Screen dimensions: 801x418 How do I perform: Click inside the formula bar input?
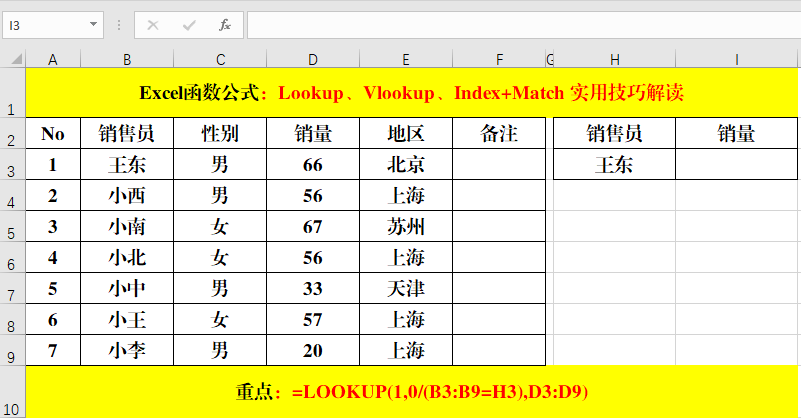pos(524,25)
